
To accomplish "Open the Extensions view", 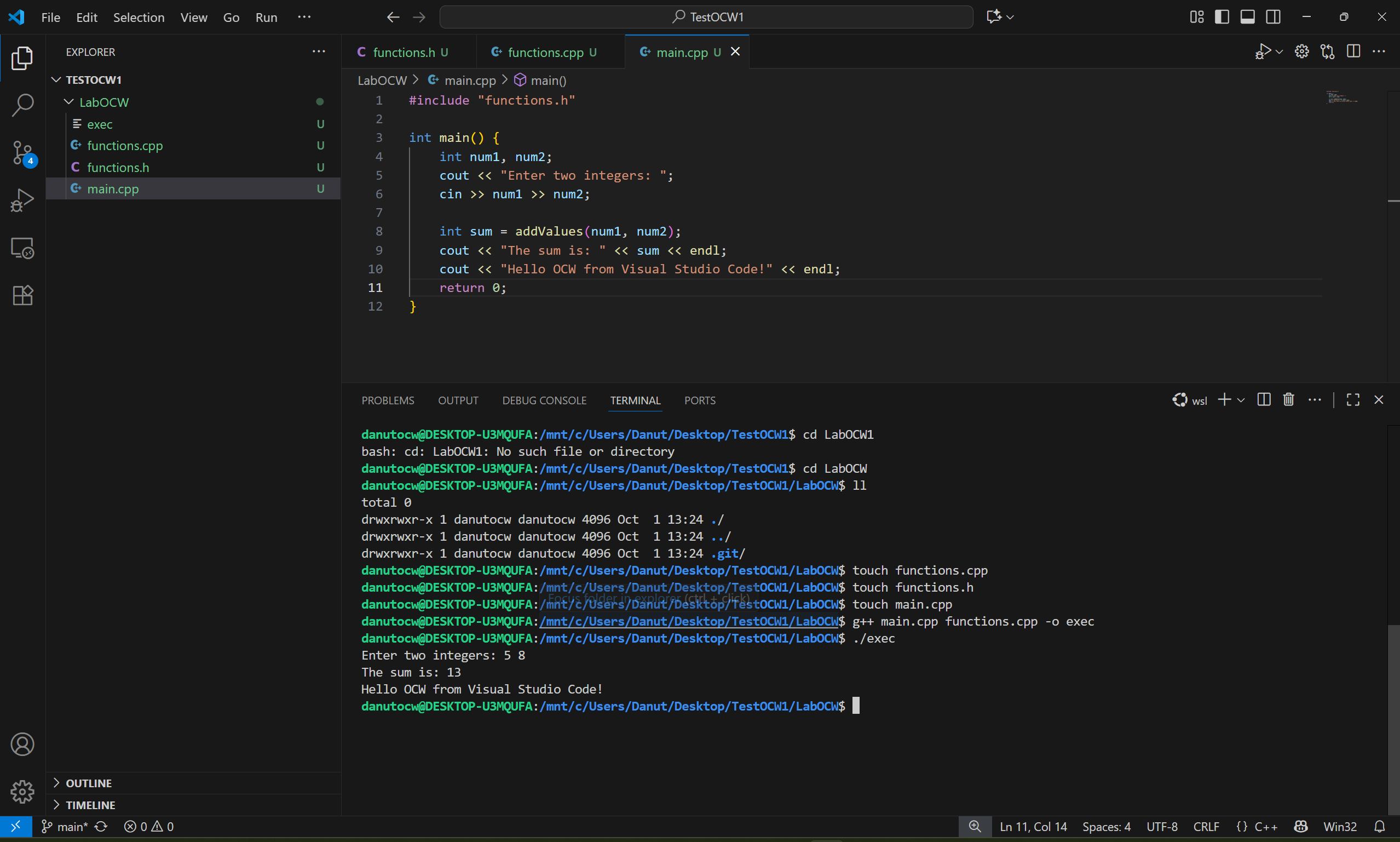I will [22, 296].
